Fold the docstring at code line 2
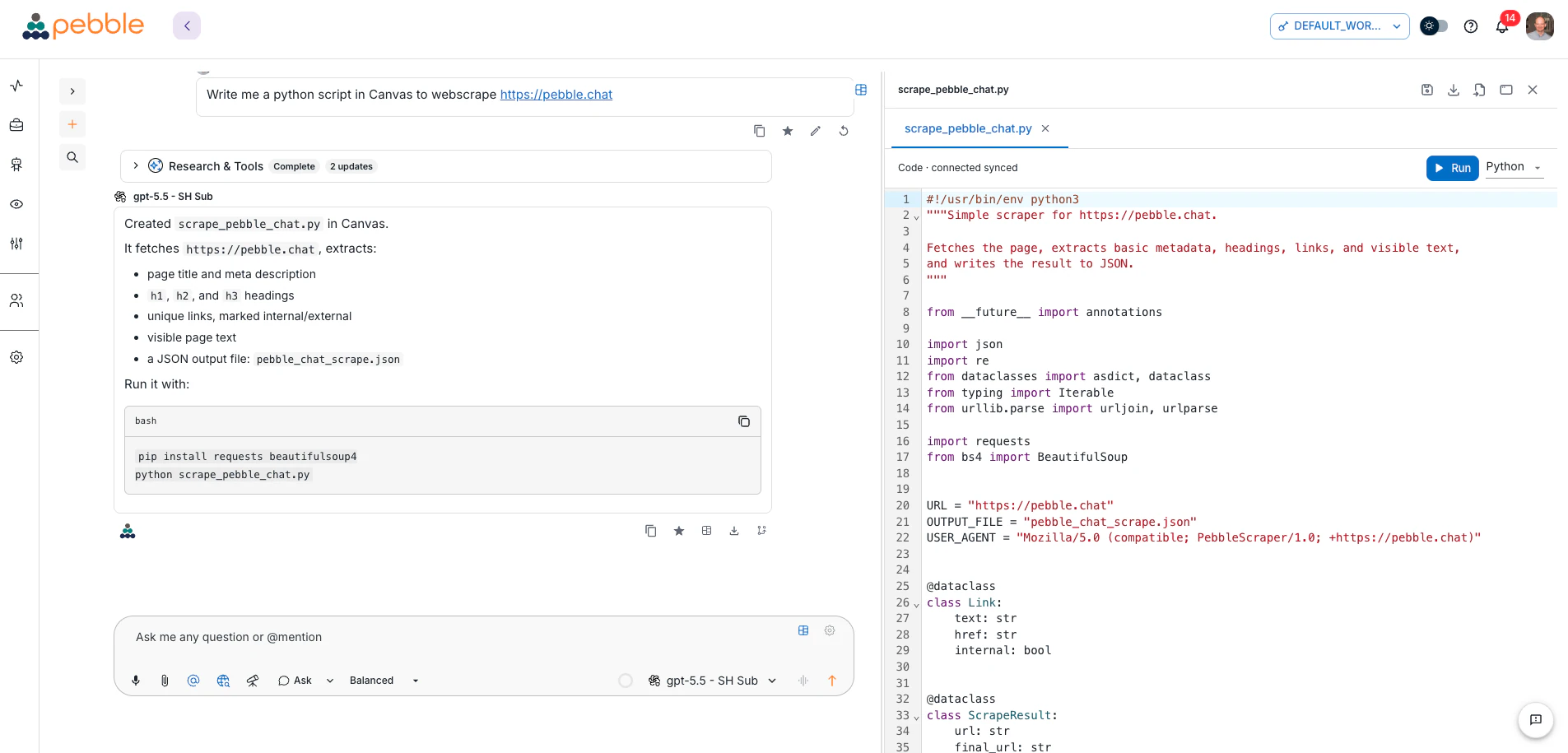This screenshot has height=753, width=1568. coord(916,217)
